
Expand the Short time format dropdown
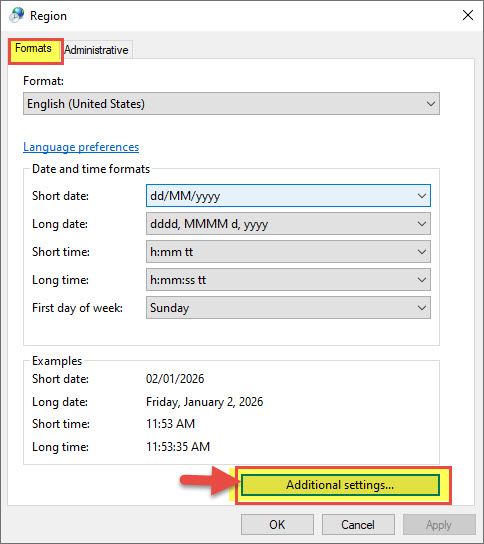click(288, 252)
